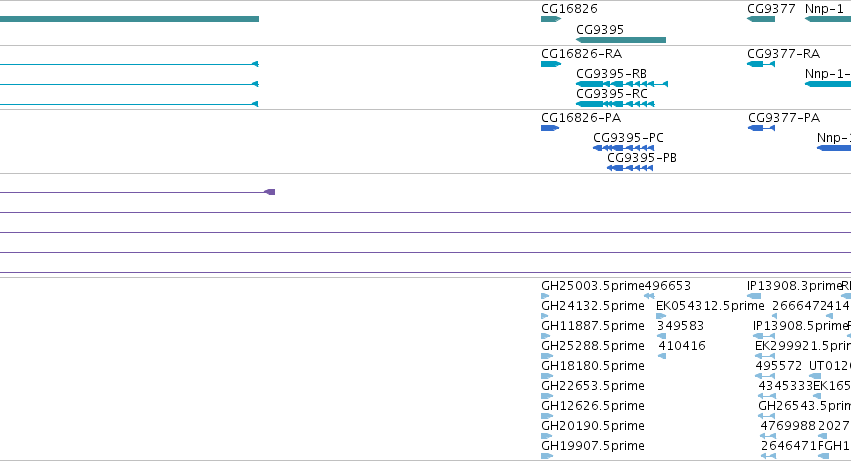Click the 495572 EST label
851x461 pixels.
point(779,365)
